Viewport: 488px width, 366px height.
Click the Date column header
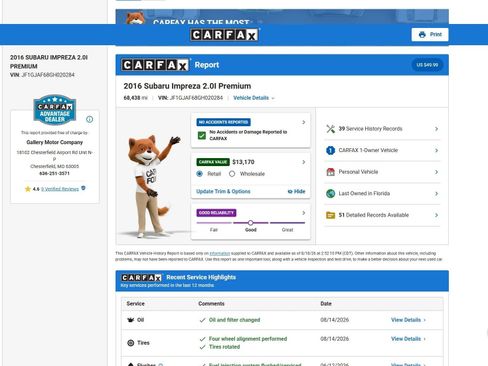[x=326, y=304]
